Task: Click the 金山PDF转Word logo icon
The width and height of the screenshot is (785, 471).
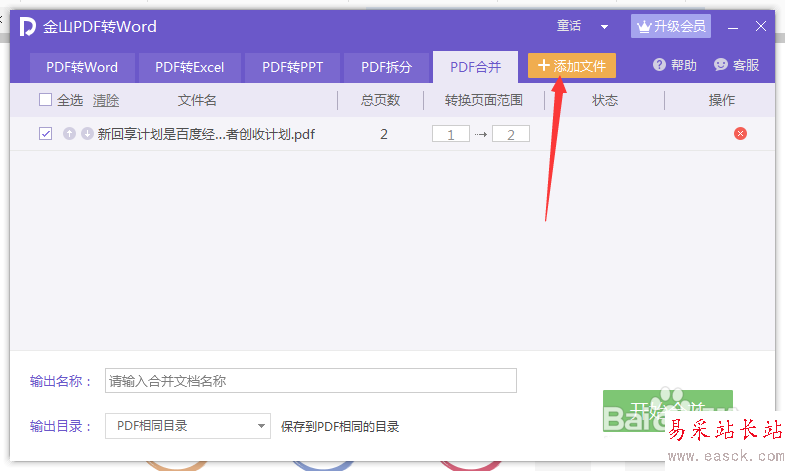Action: pyautogui.click(x=28, y=27)
